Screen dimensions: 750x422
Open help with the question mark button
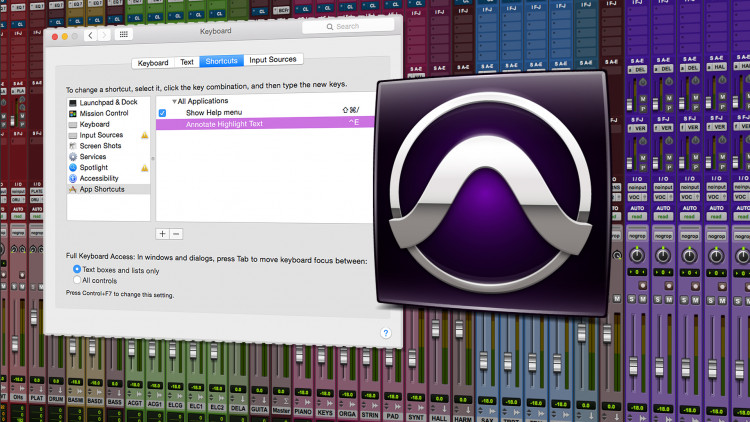click(x=386, y=333)
